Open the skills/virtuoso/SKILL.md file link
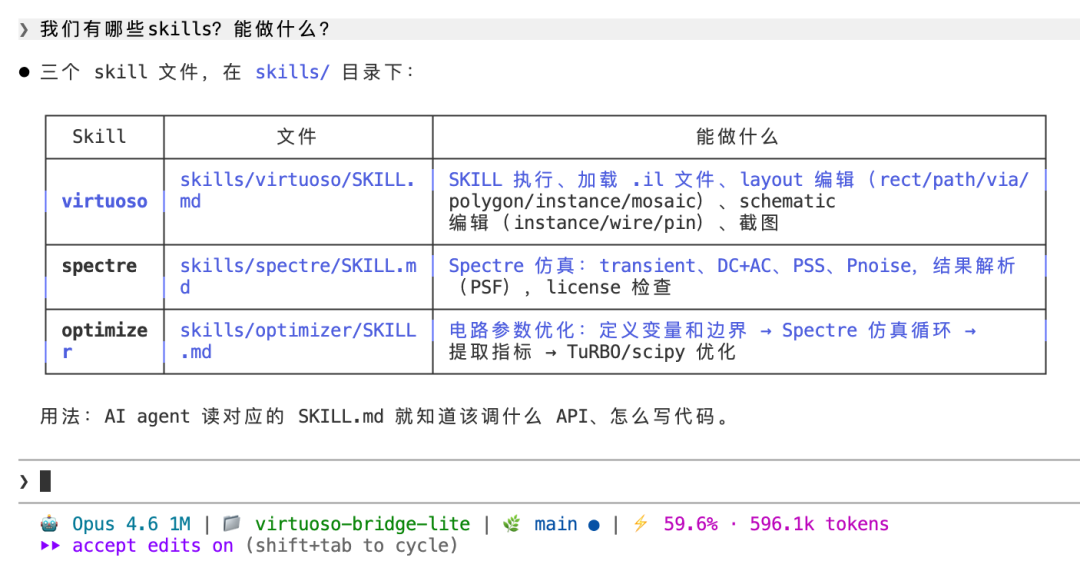 click(297, 190)
